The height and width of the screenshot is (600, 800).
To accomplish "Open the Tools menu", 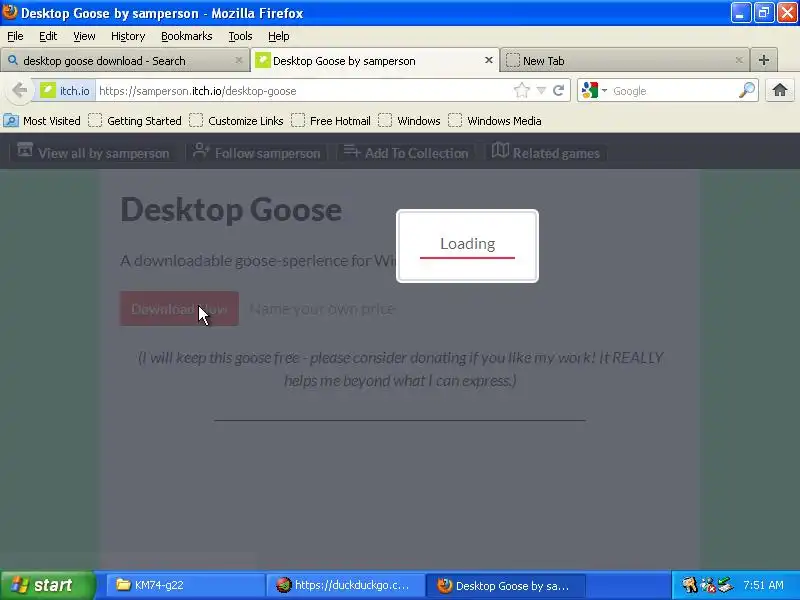I will (x=240, y=36).
